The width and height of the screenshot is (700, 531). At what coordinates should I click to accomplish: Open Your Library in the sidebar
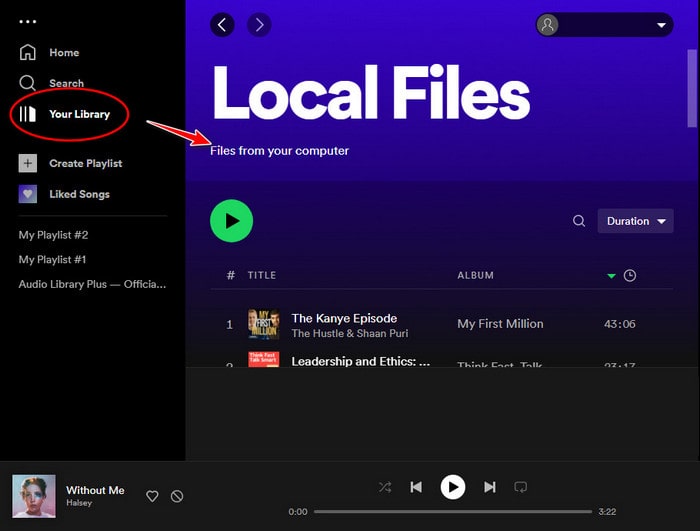78,114
